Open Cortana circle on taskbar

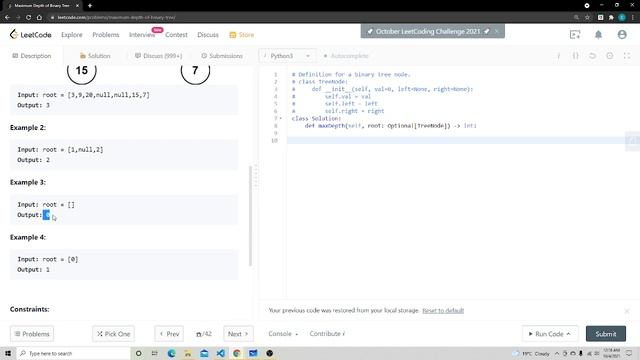(x=138, y=353)
